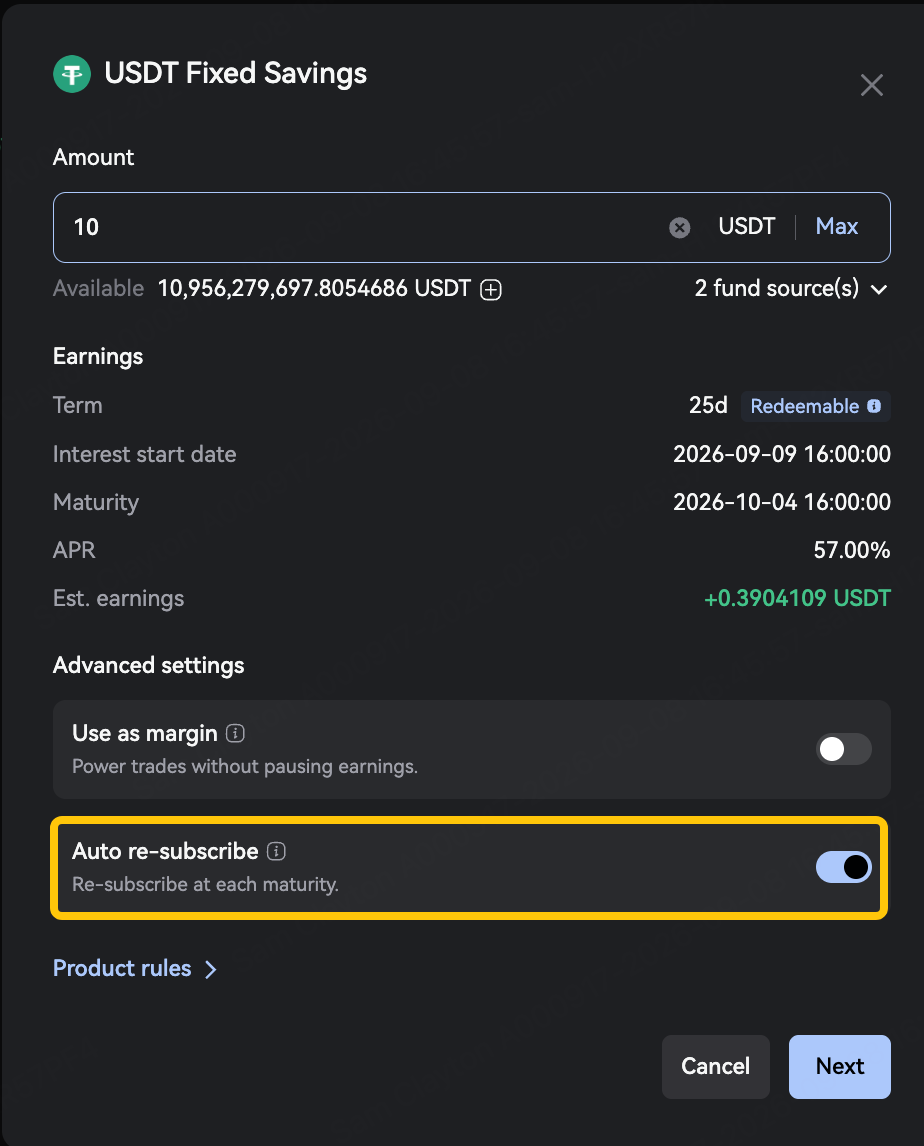Click the available balance 10,956,279,697.8054686 USDT

(314, 289)
